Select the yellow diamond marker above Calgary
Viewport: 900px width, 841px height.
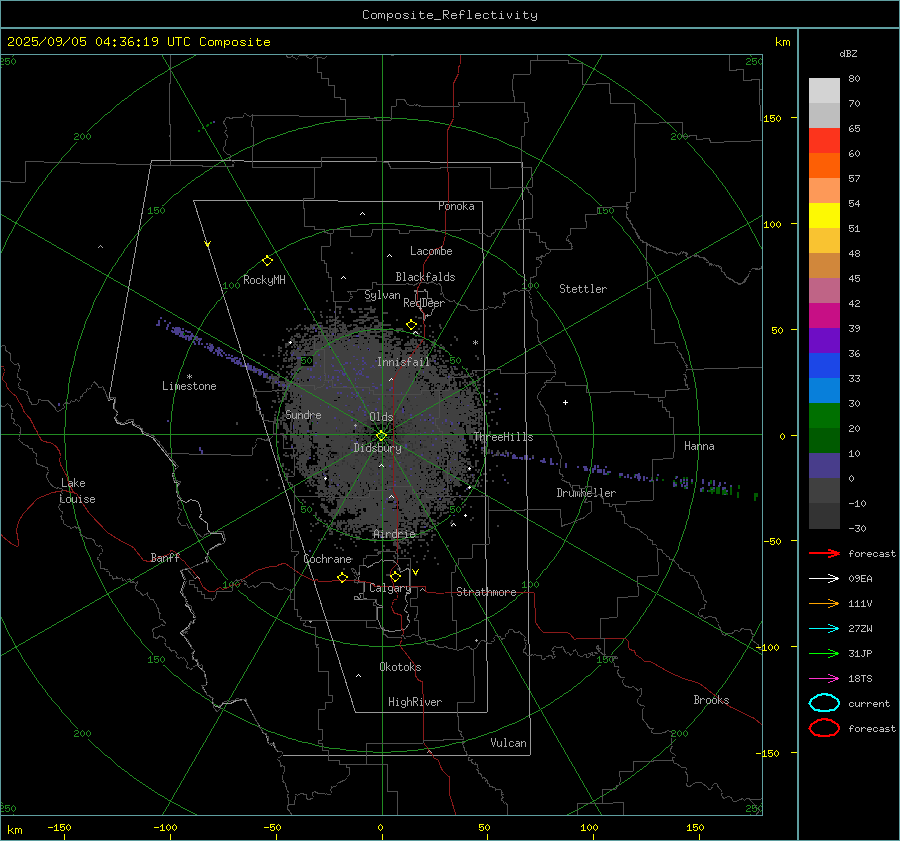(x=395, y=576)
